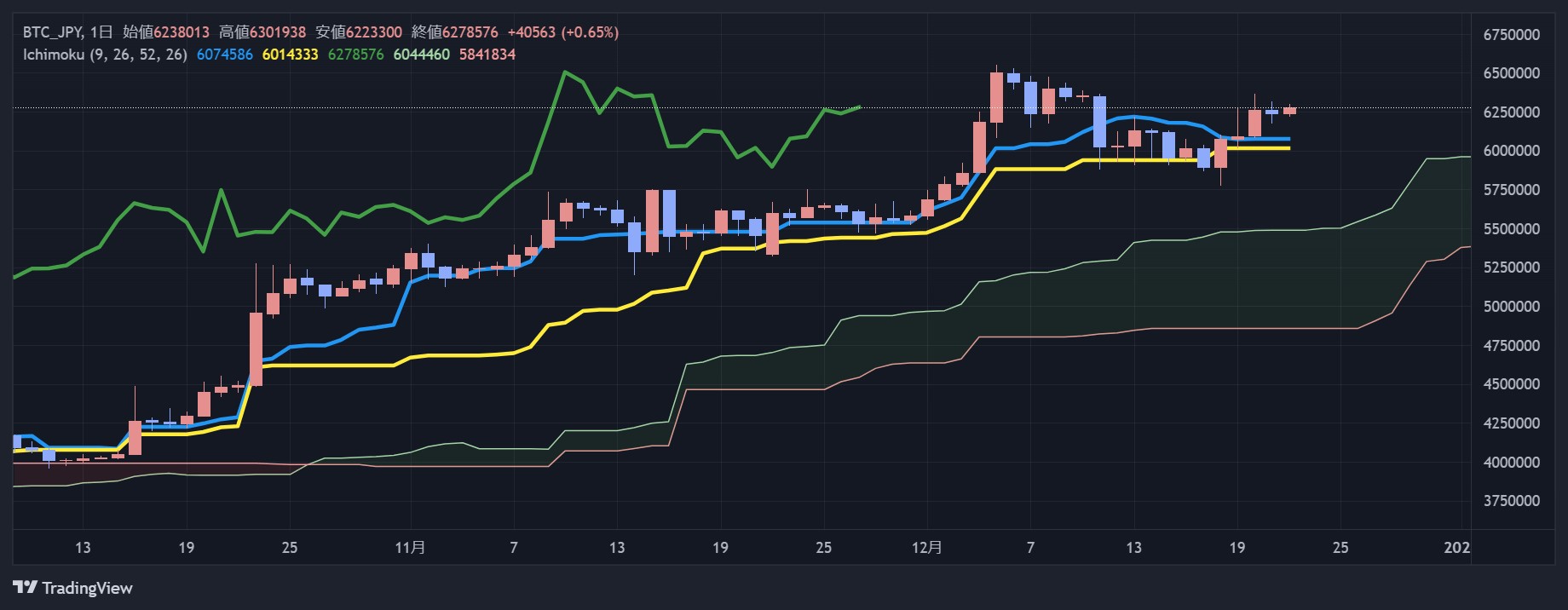Click the 6250000 label on price axis
Screen dimensions: 1568x610
tap(1511, 112)
